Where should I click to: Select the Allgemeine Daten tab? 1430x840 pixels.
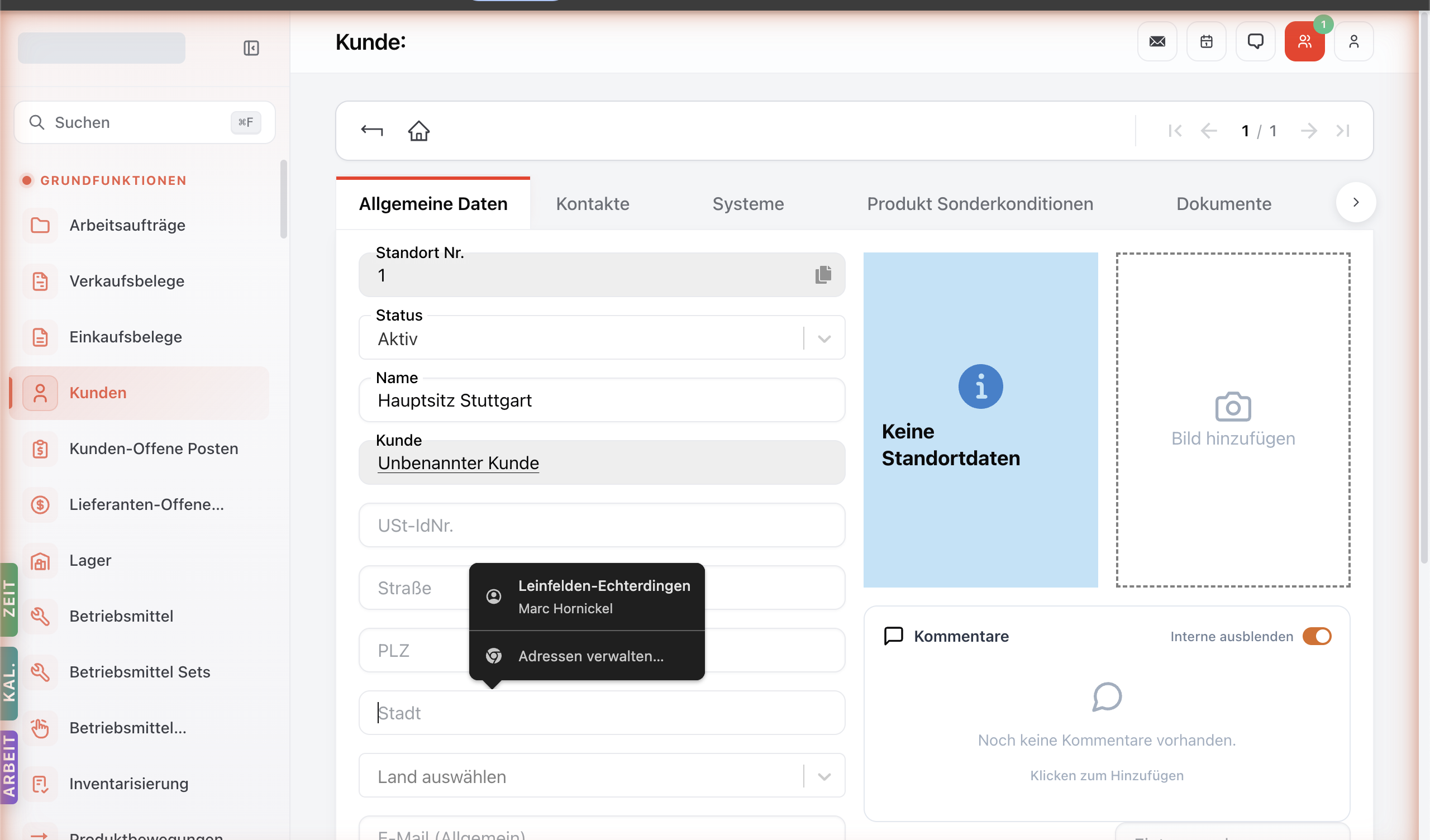pos(433,203)
